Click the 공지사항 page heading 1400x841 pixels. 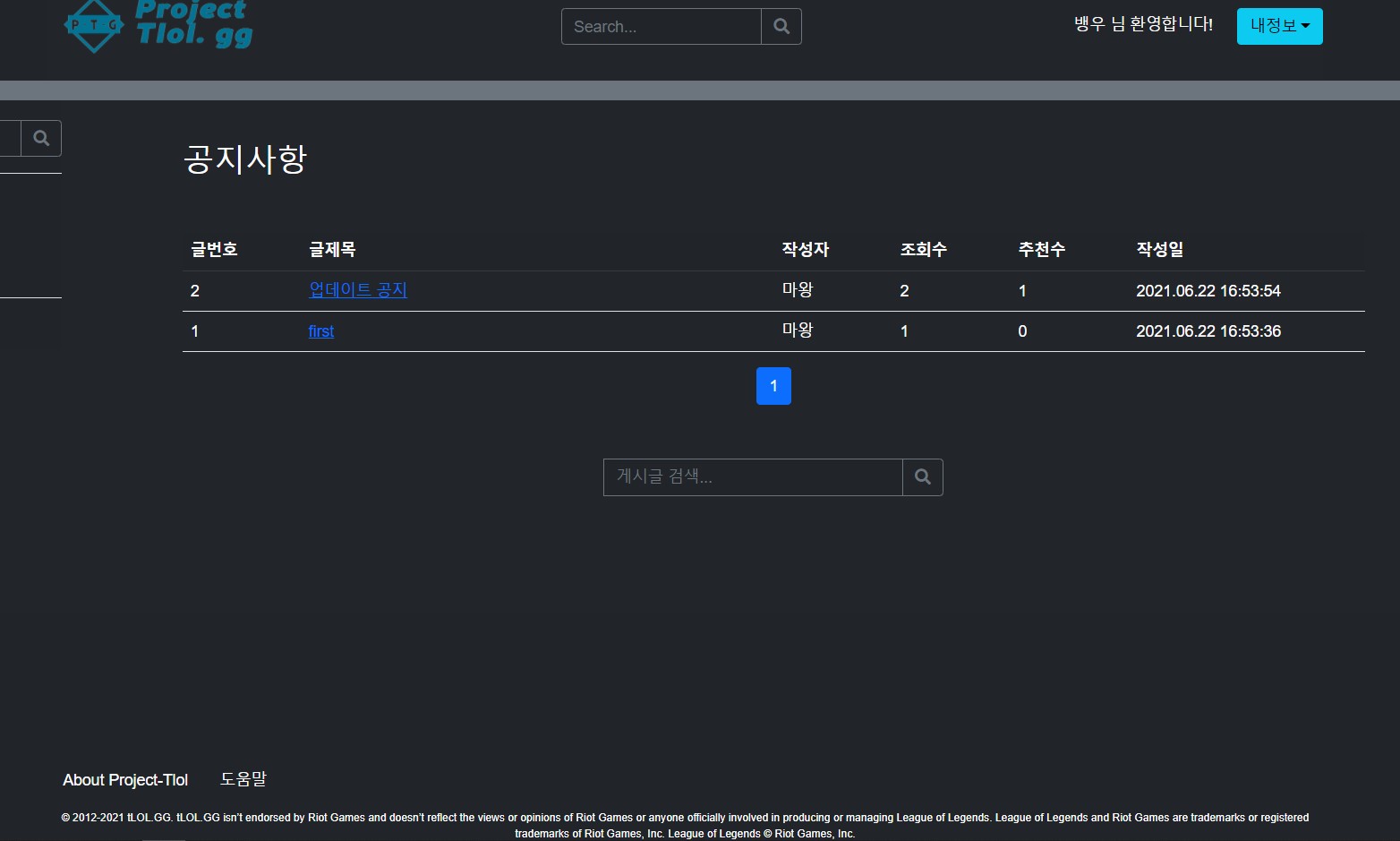click(x=245, y=159)
